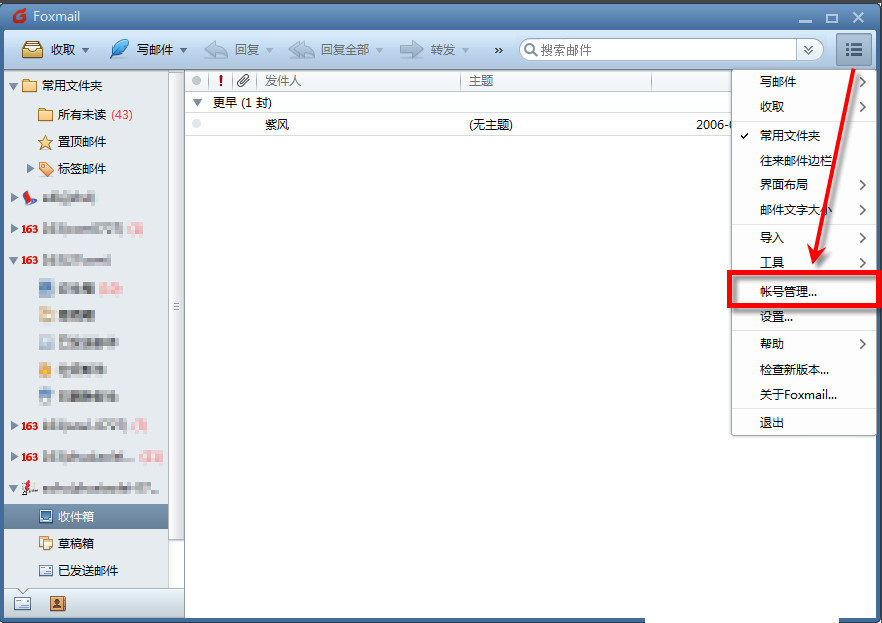The image size is (882, 623).
Task: Toggle the unread dot on 紫风's email
Action: 198,123
